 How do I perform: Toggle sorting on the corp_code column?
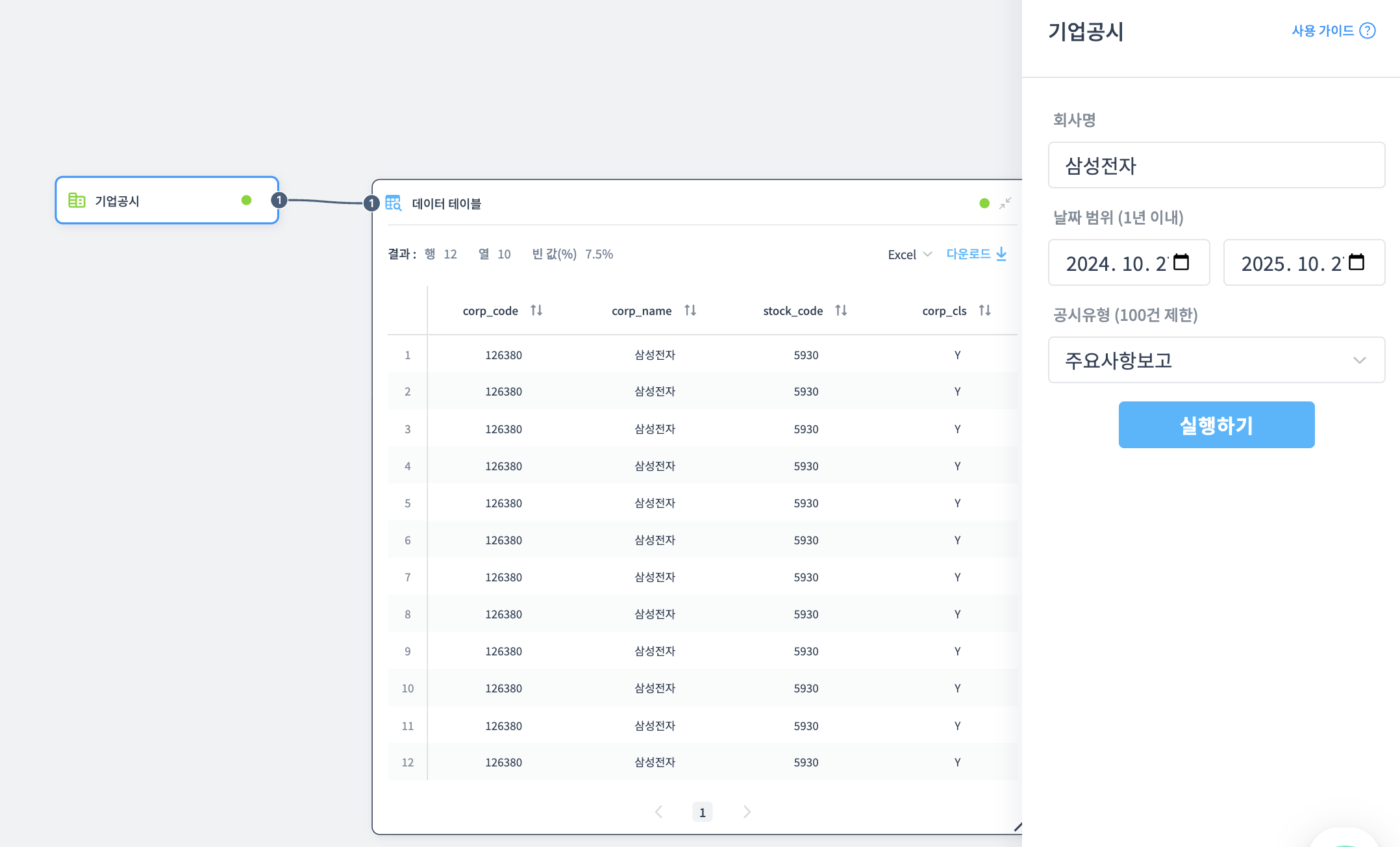(536, 310)
